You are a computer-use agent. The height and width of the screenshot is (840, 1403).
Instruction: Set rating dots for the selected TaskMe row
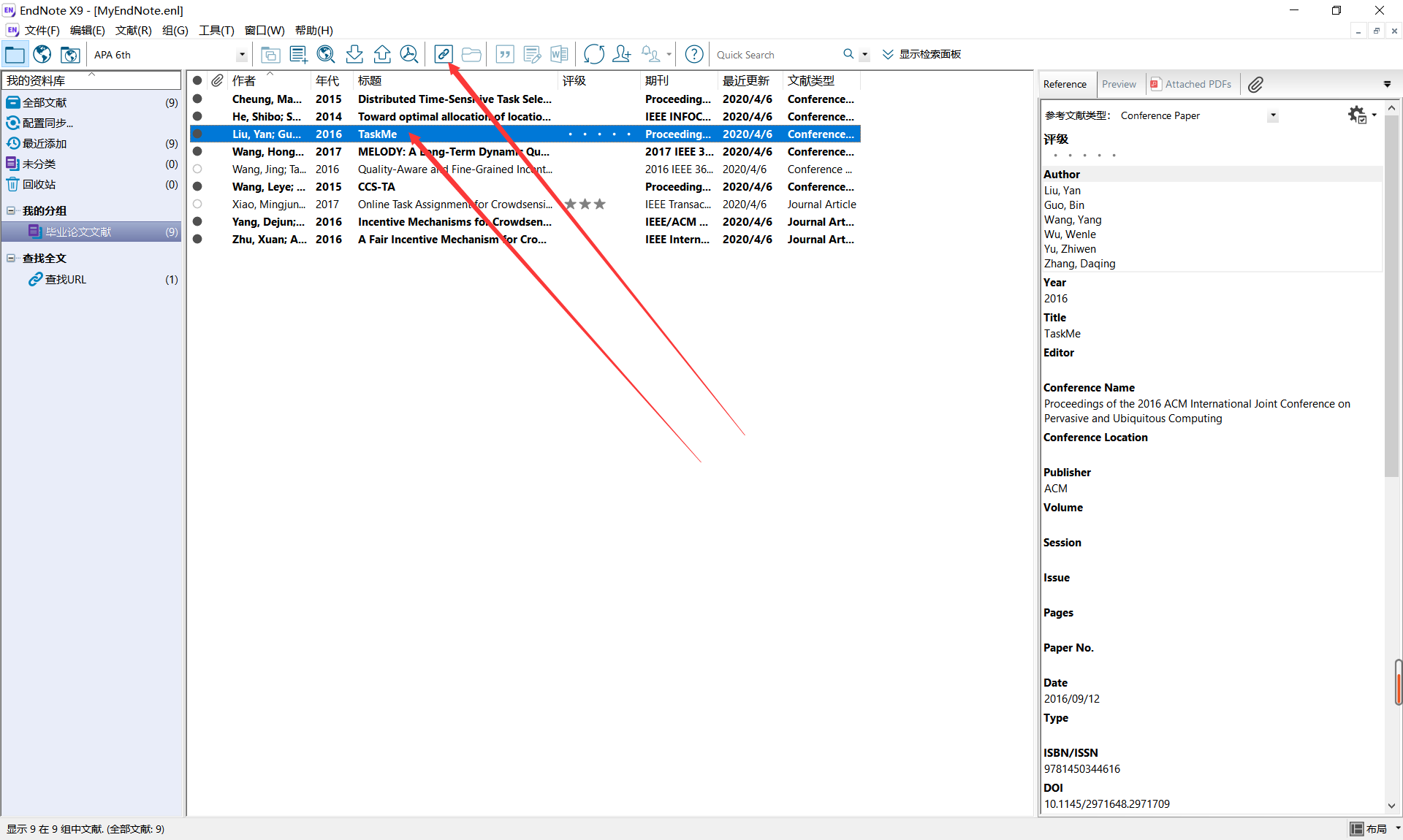599,134
